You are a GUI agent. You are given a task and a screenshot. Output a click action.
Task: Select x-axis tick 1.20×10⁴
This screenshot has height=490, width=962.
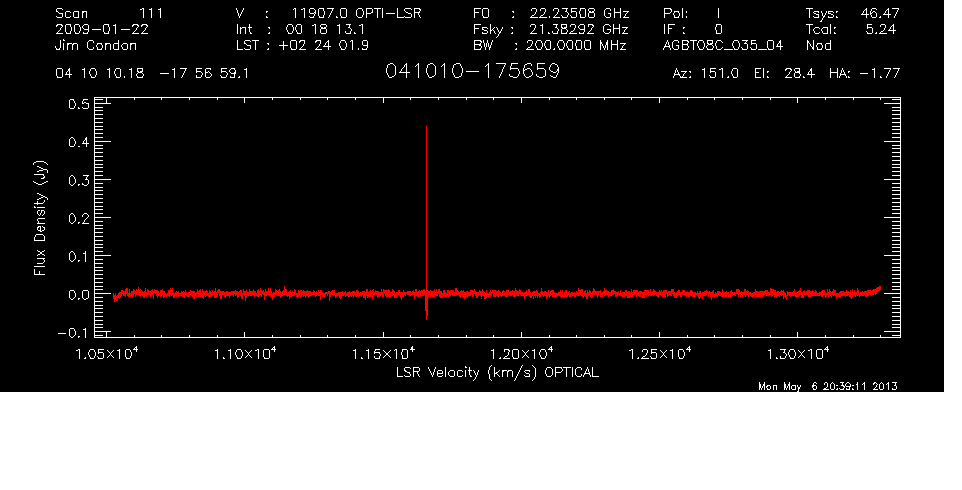pyautogui.click(x=521, y=353)
